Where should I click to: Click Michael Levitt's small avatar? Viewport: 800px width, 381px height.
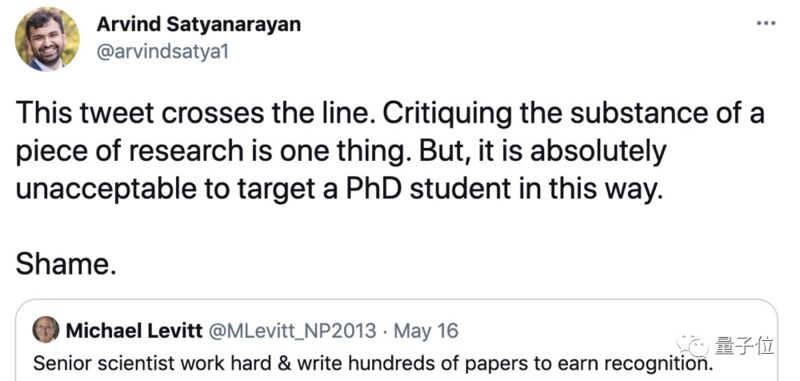pyautogui.click(x=46, y=330)
